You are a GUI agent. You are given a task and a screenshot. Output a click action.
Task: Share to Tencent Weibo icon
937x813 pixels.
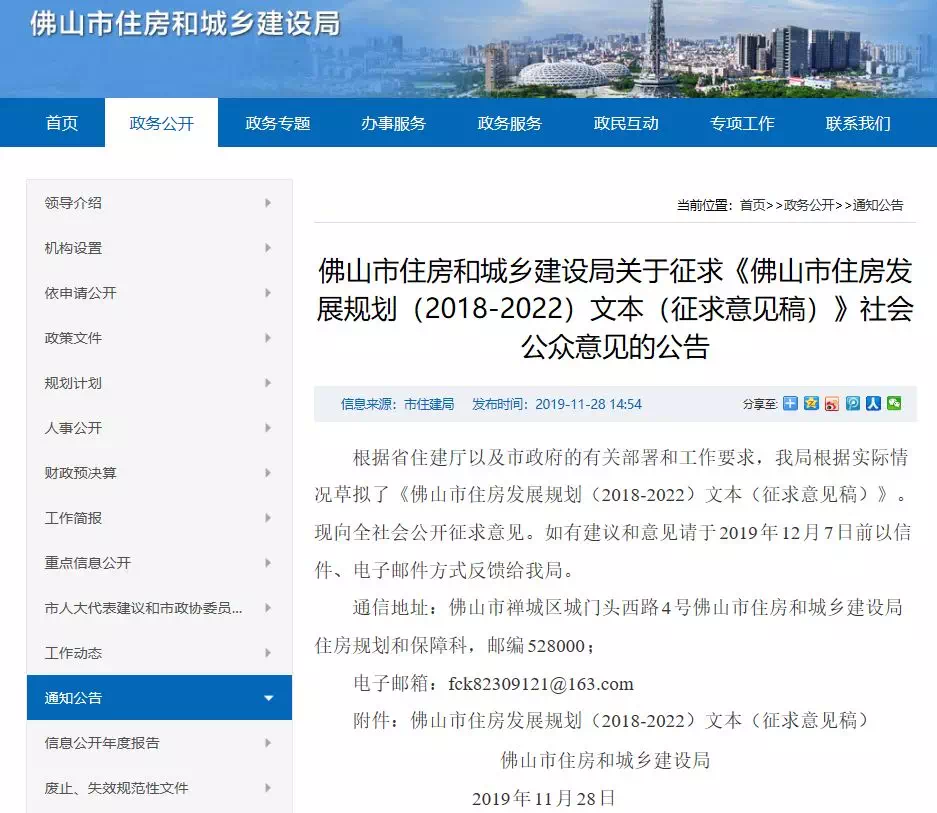pyautogui.click(x=853, y=404)
